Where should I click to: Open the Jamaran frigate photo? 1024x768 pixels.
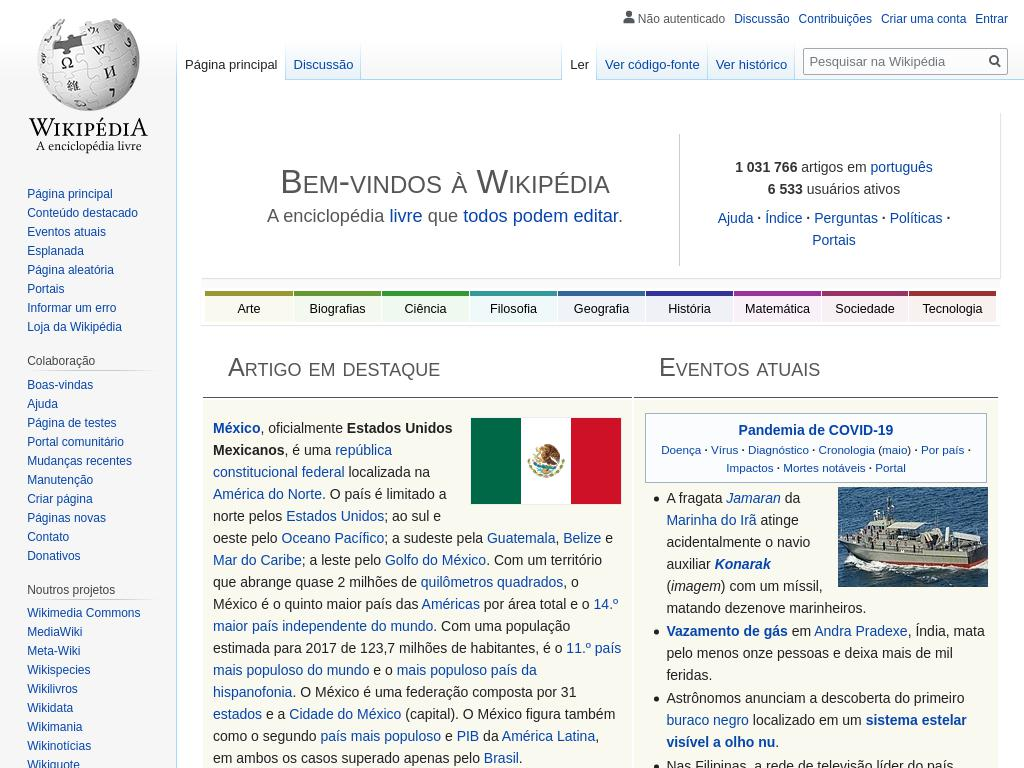[912, 537]
